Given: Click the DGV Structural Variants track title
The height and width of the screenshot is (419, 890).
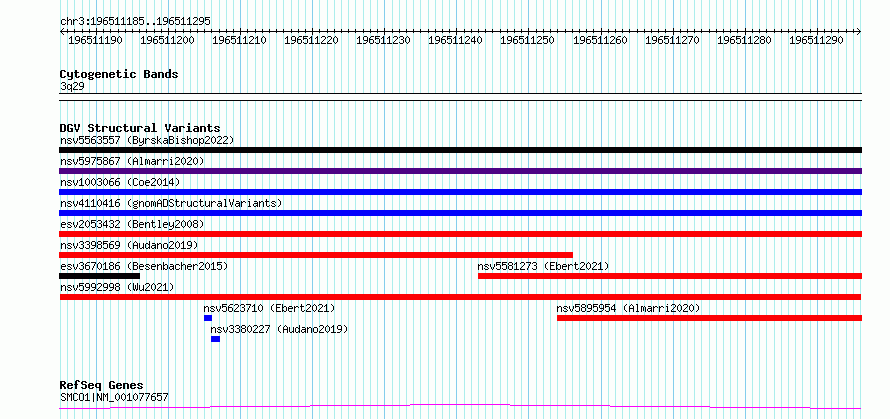Looking at the screenshot, I should [140, 128].
